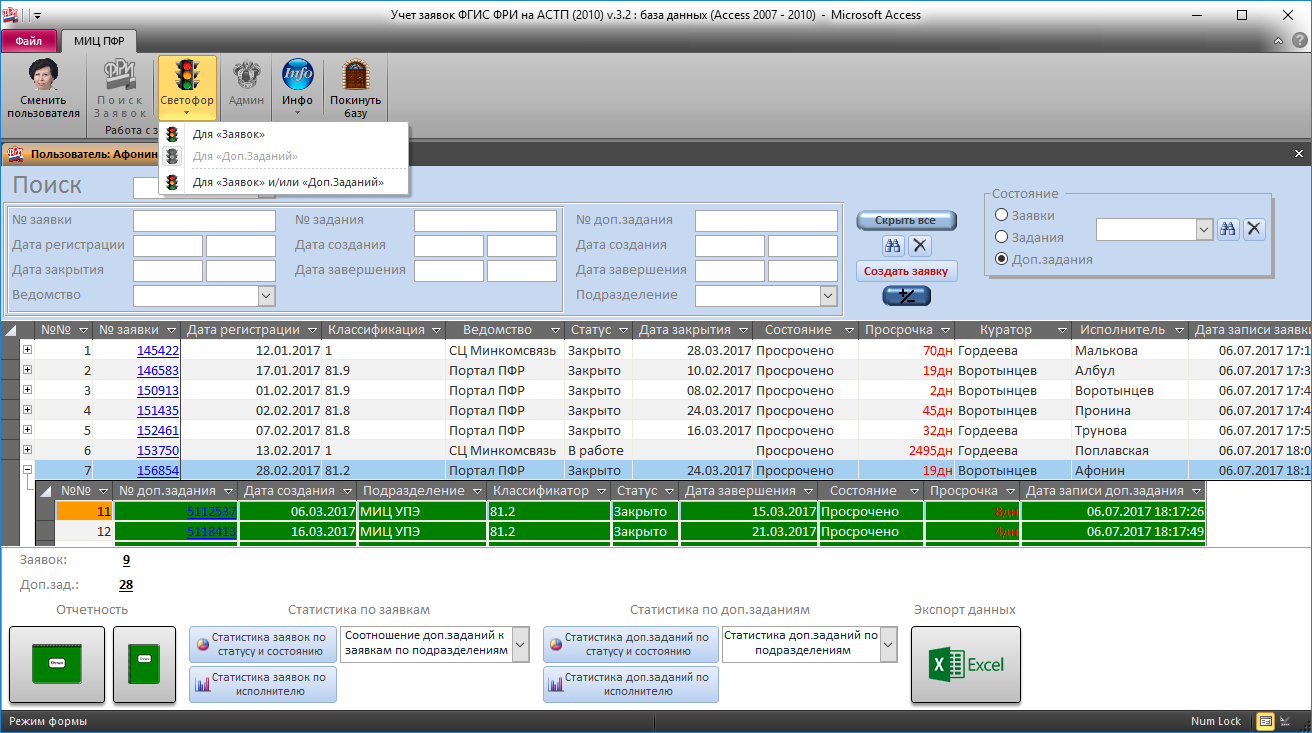The height and width of the screenshot is (733, 1312).
Task: Choose Для «Заявок» menu item
Action: coord(229,134)
